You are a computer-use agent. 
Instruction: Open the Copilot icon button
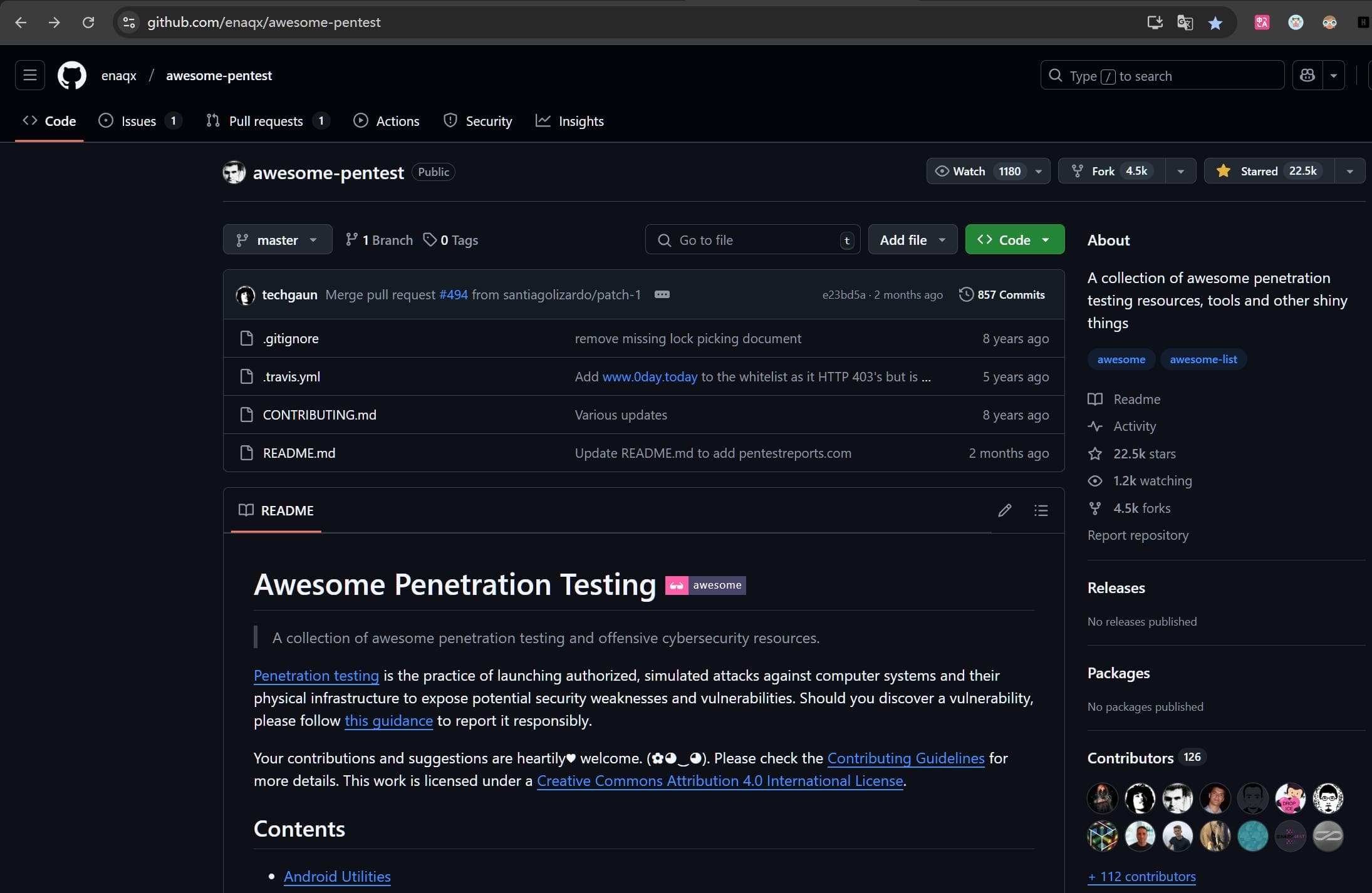(x=1307, y=75)
